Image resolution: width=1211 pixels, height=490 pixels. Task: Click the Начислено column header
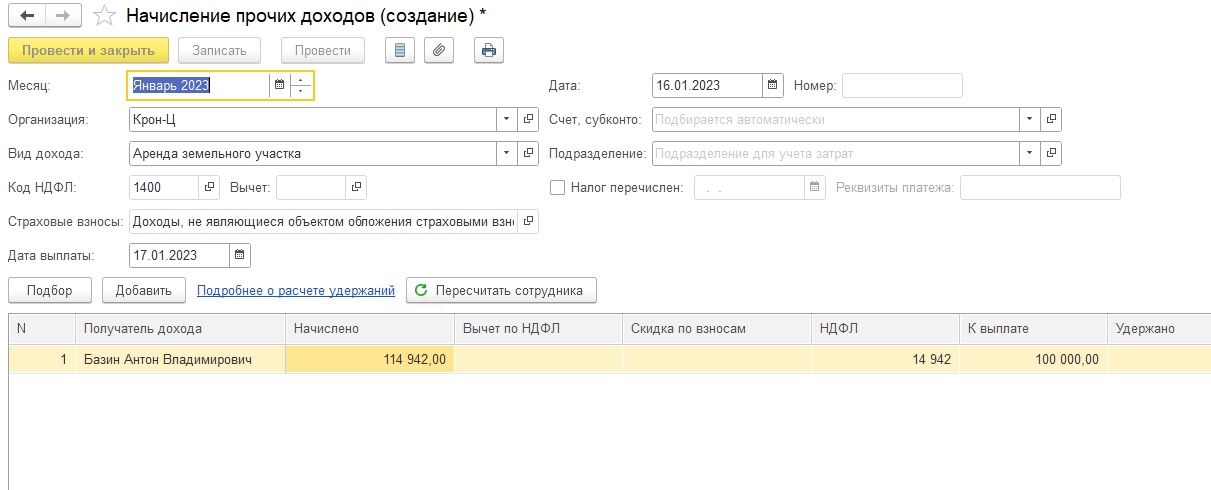point(369,328)
